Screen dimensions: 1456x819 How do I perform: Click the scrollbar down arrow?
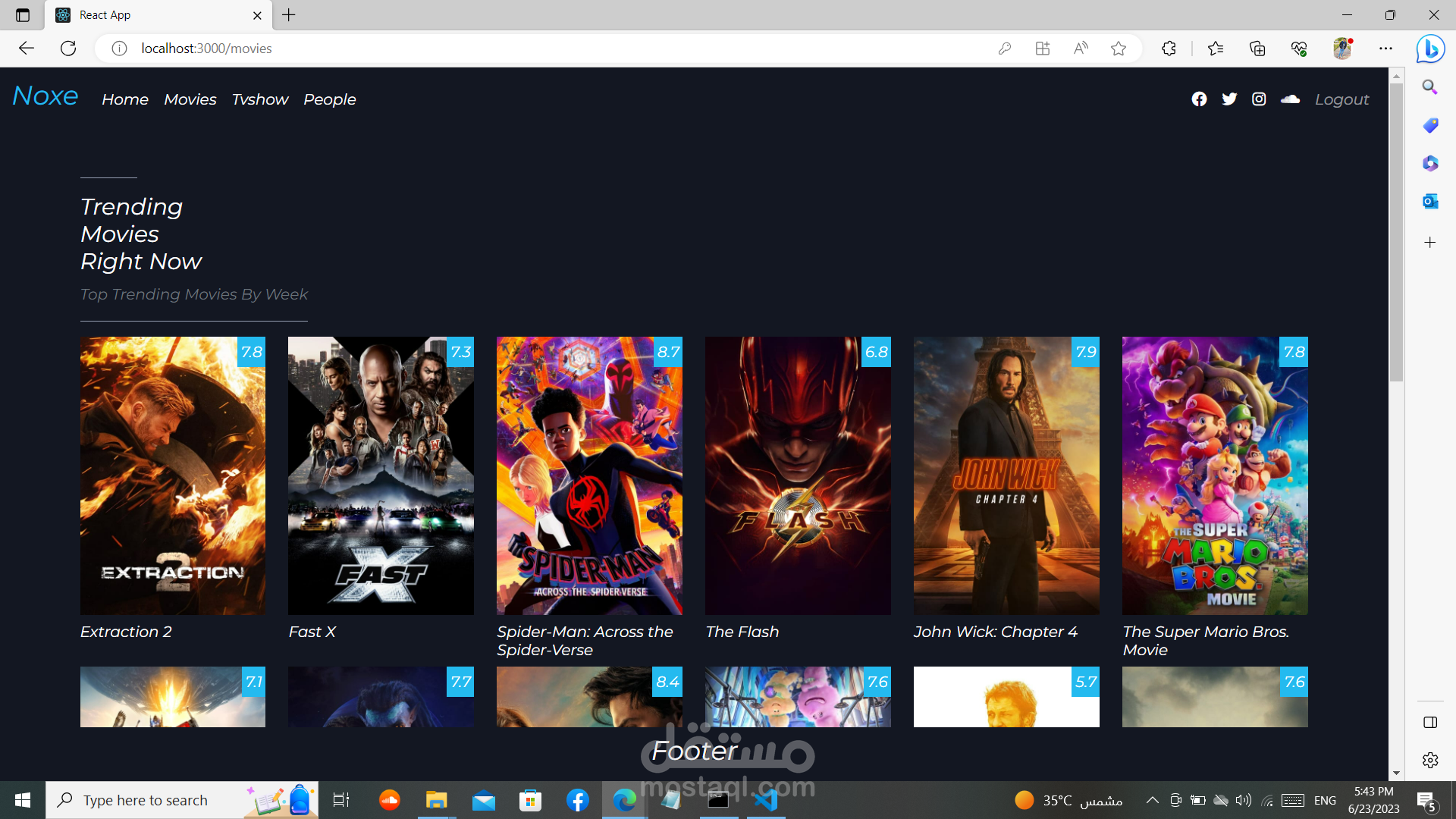(1396, 773)
